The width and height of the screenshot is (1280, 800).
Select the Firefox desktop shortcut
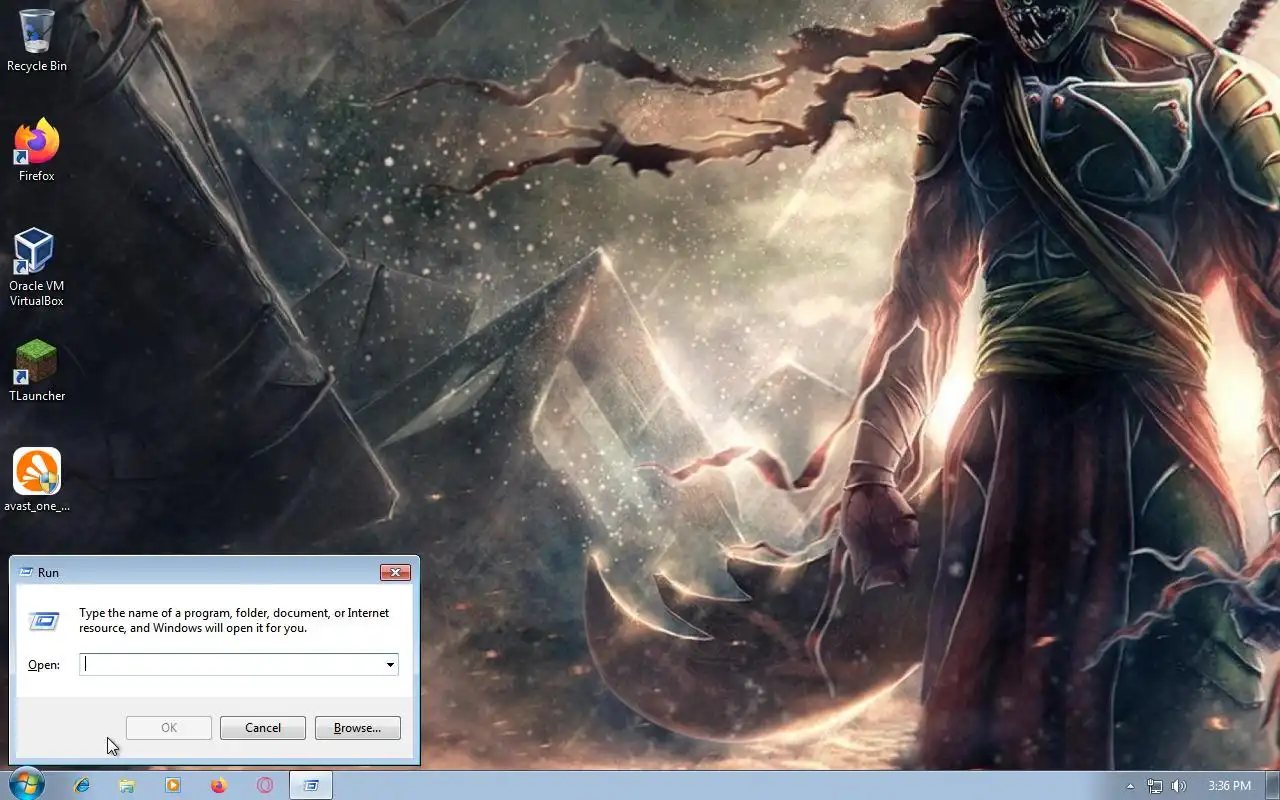click(x=37, y=151)
